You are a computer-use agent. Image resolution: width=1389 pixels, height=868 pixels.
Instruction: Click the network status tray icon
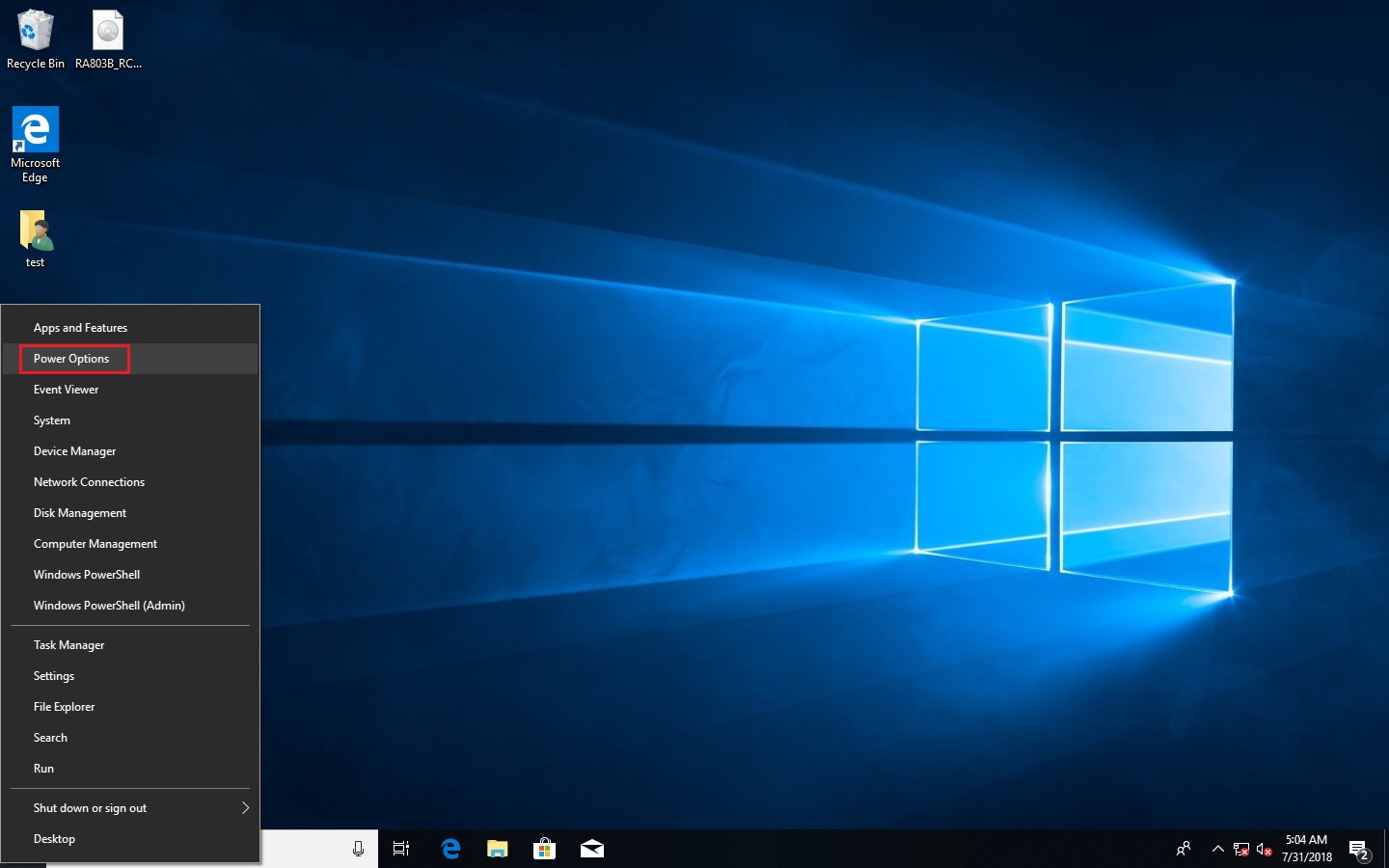(1241, 850)
